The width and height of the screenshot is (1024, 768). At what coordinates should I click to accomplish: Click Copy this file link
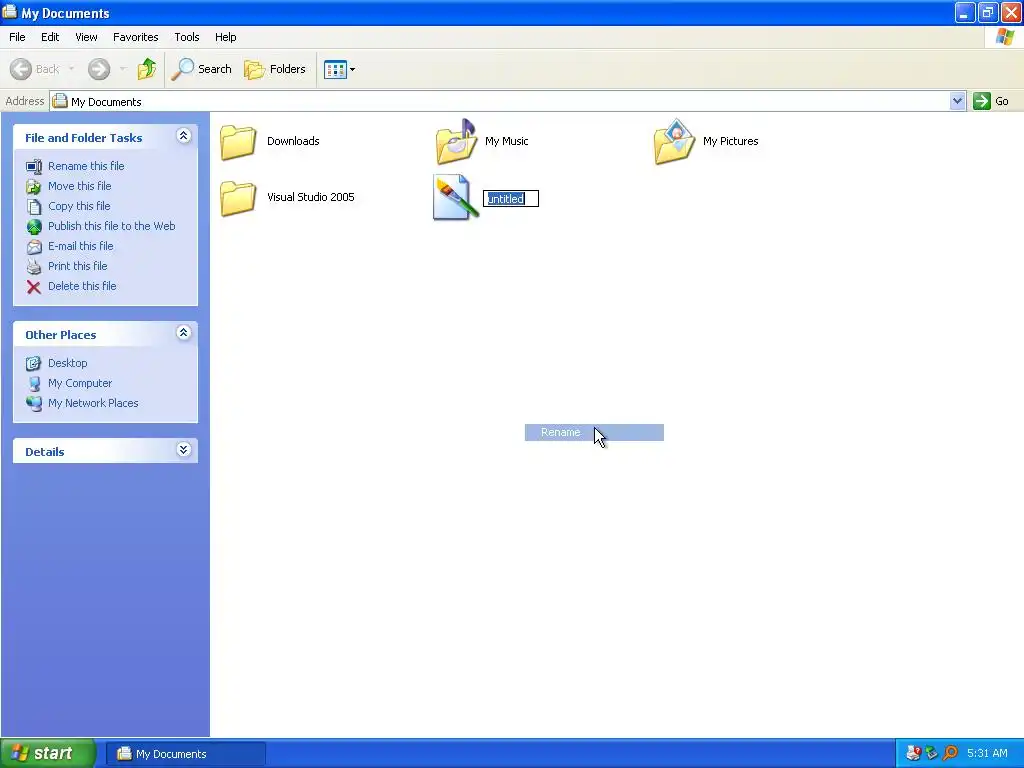(79, 206)
